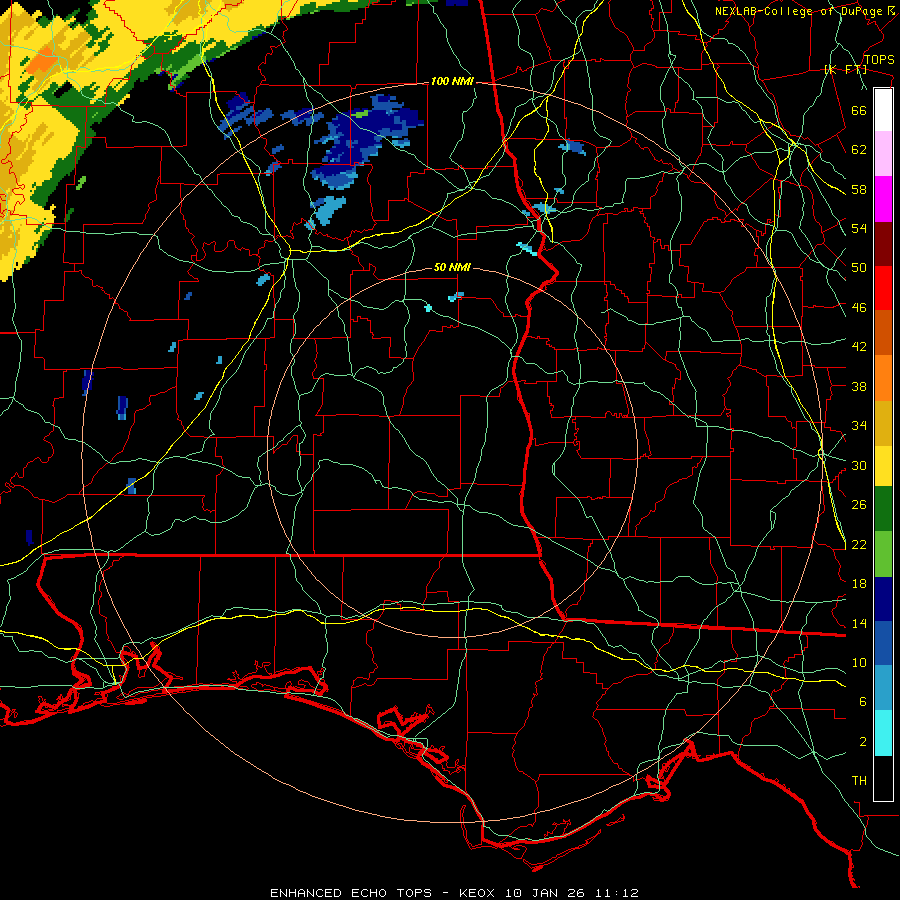Click the bright red legend swatch
This screenshot has height=900, width=900.
pyautogui.click(x=883, y=288)
